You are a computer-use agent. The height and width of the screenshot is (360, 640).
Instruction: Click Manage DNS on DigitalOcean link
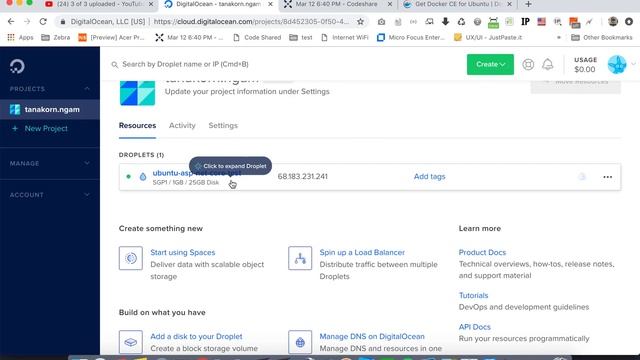point(372,336)
